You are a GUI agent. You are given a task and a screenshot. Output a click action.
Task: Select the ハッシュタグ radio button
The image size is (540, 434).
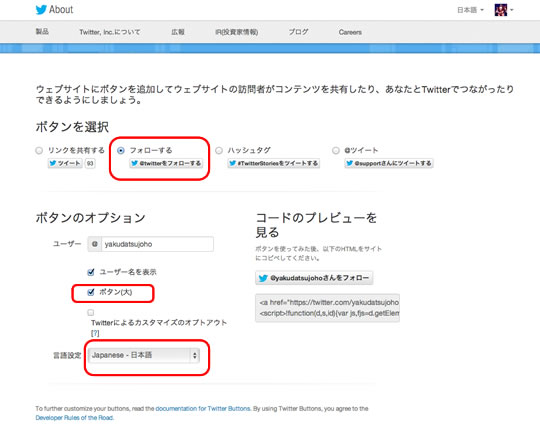(219, 151)
